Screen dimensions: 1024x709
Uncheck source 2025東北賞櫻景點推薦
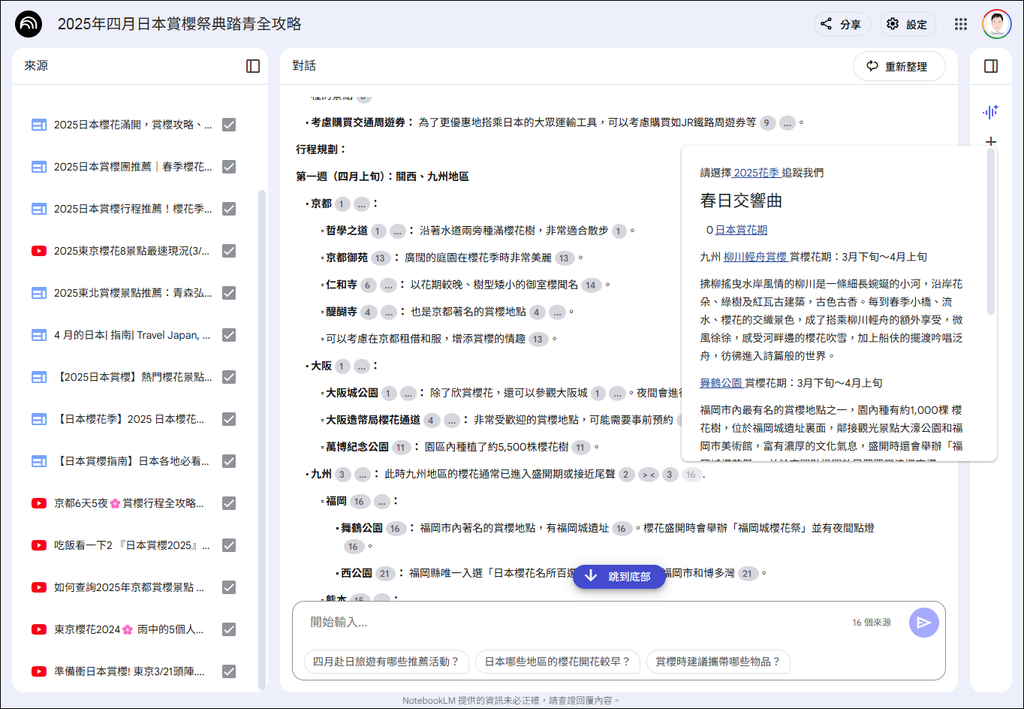(x=229, y=293)
